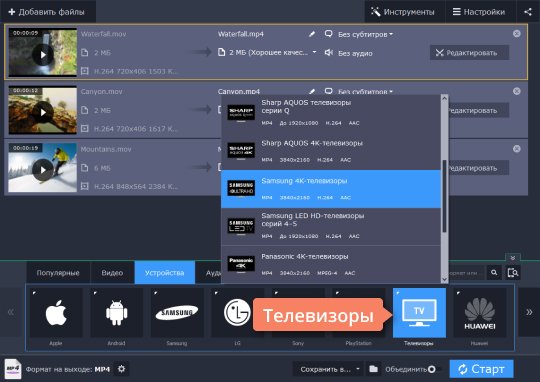Select Panasonic 4K-телевизоры preset
This screenshot has width=540, height=382.
(331, 265)
